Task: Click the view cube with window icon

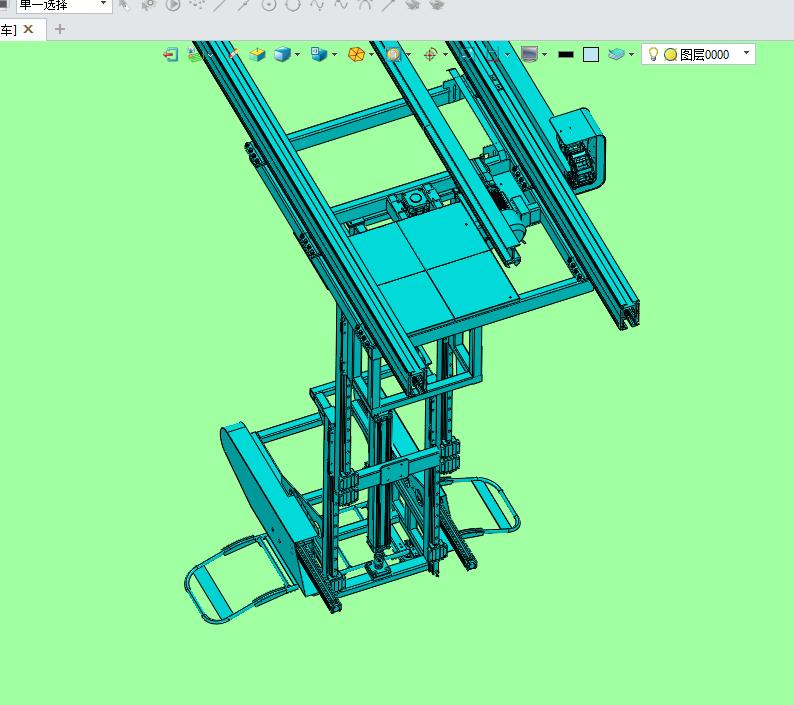Action: tap(319, 54)
